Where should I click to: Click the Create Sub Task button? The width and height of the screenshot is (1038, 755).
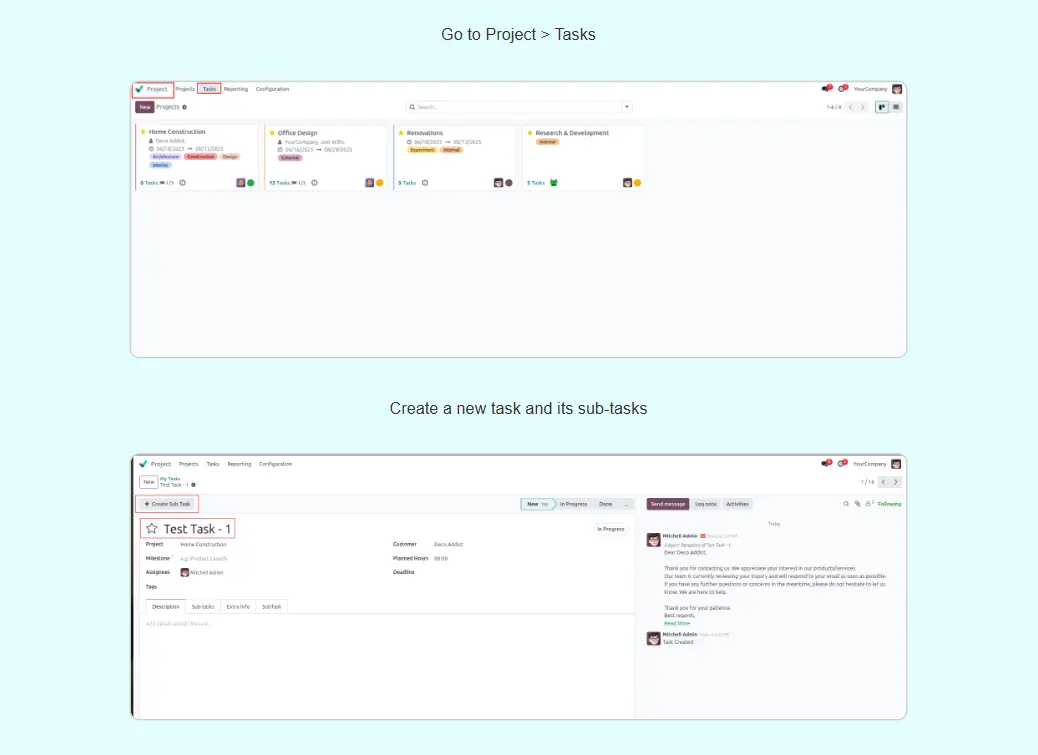coord(168,504)
